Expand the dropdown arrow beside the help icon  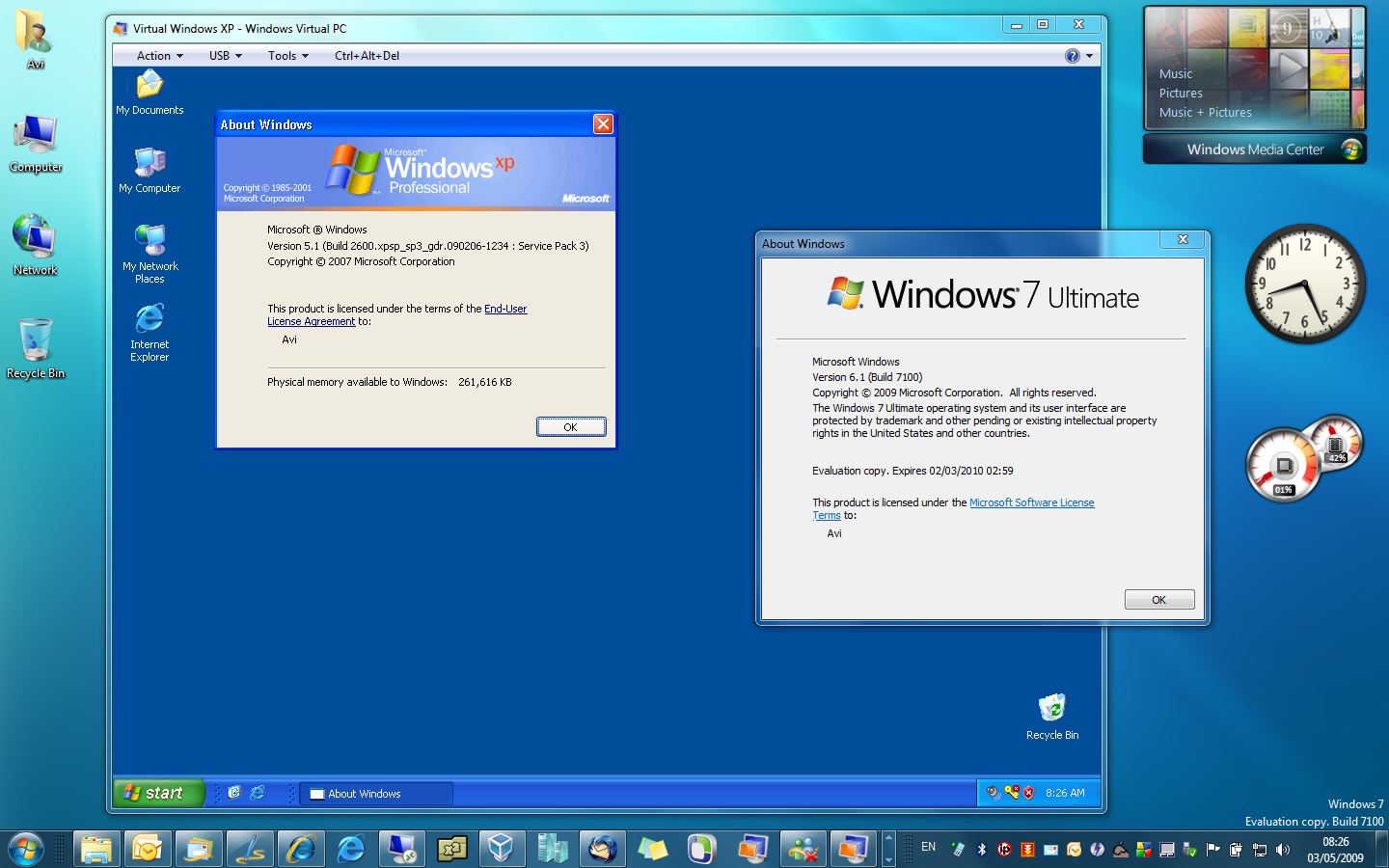pos(1090,56)
